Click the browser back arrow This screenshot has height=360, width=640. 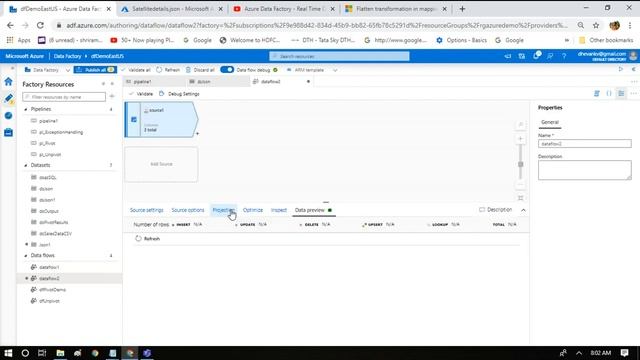tap(10, 25)
